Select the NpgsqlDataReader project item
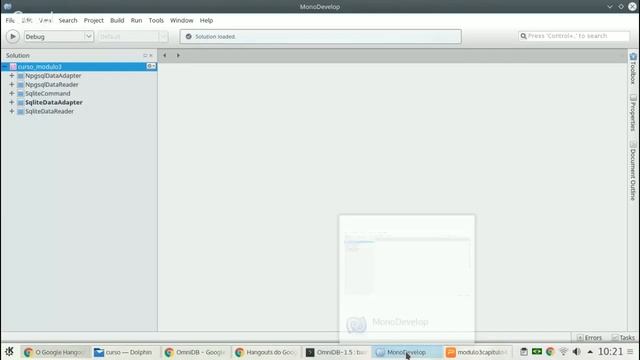This screenshot has height=360, width=640. pos(52,84)
